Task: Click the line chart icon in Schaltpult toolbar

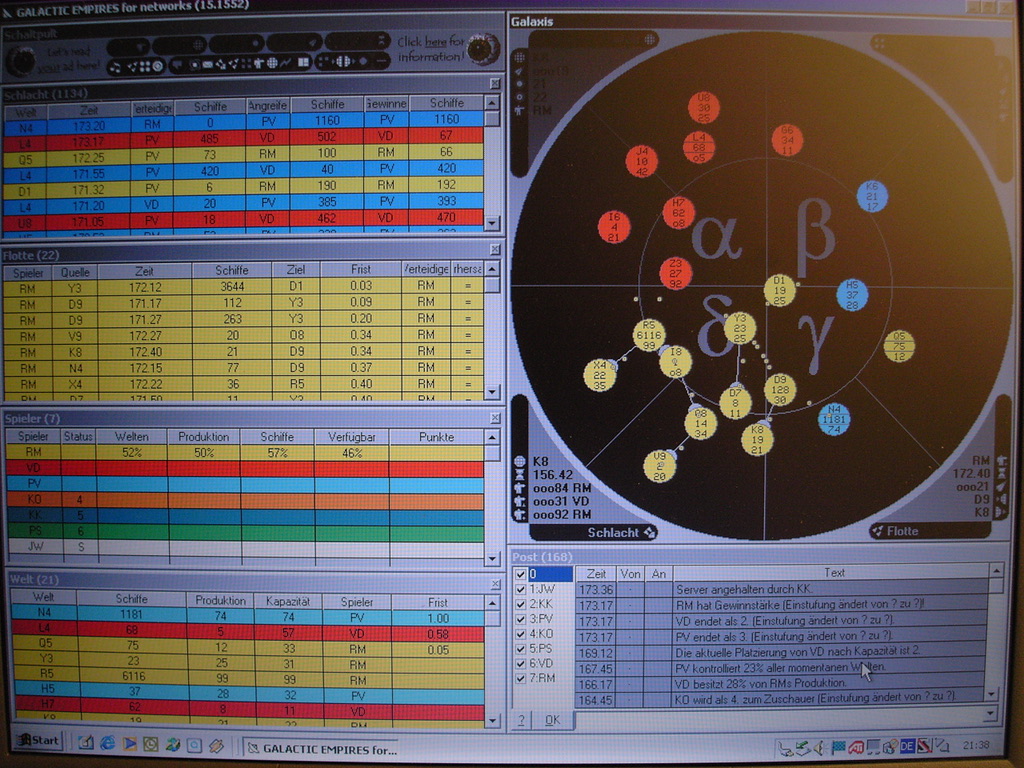Action: [x=285, y=63]
